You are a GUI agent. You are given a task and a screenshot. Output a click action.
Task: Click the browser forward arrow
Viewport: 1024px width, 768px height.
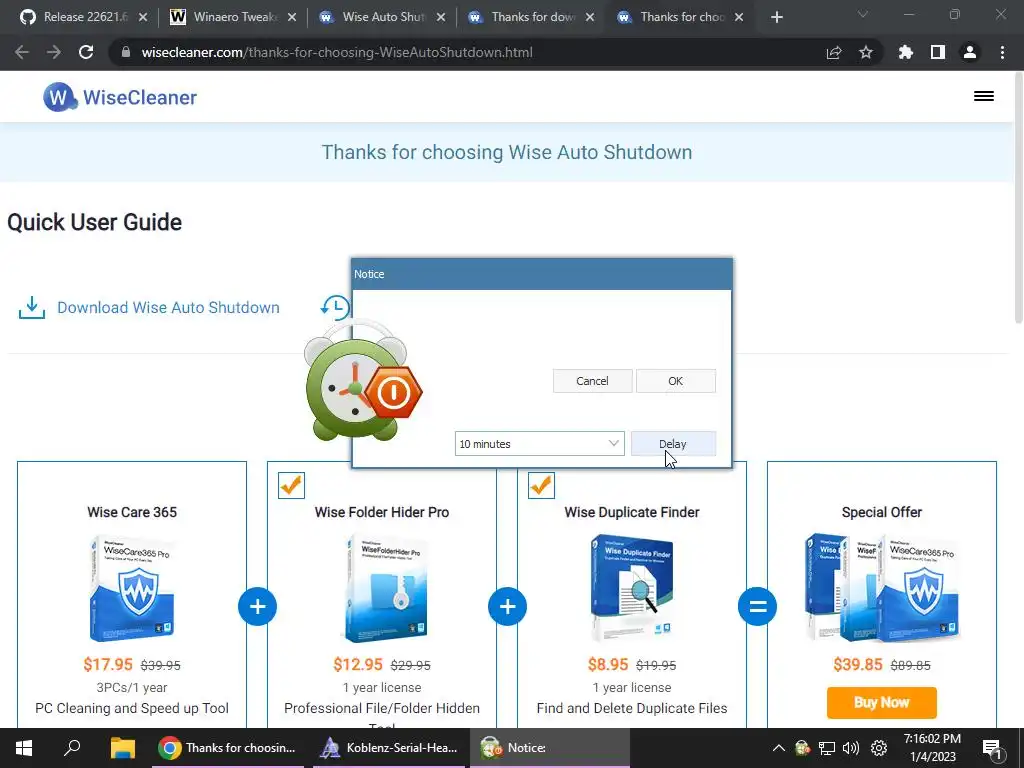coord(54,52)
